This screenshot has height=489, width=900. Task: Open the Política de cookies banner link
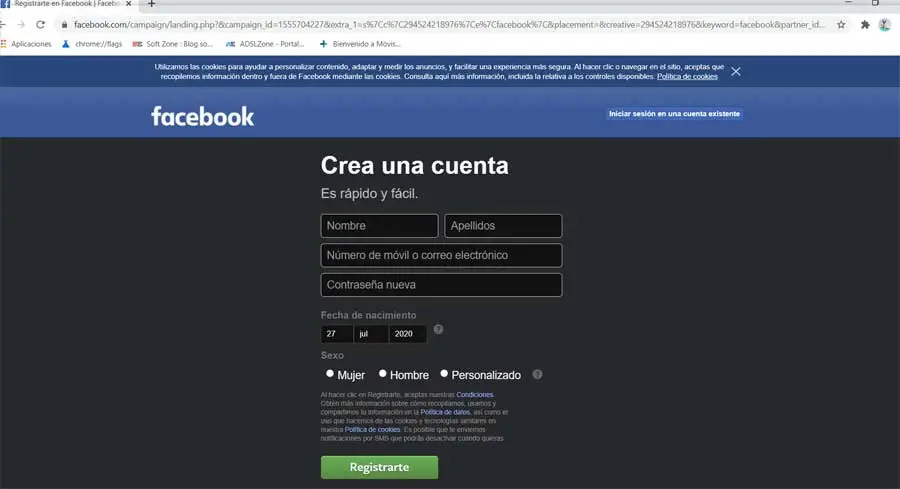click(687, 76)
